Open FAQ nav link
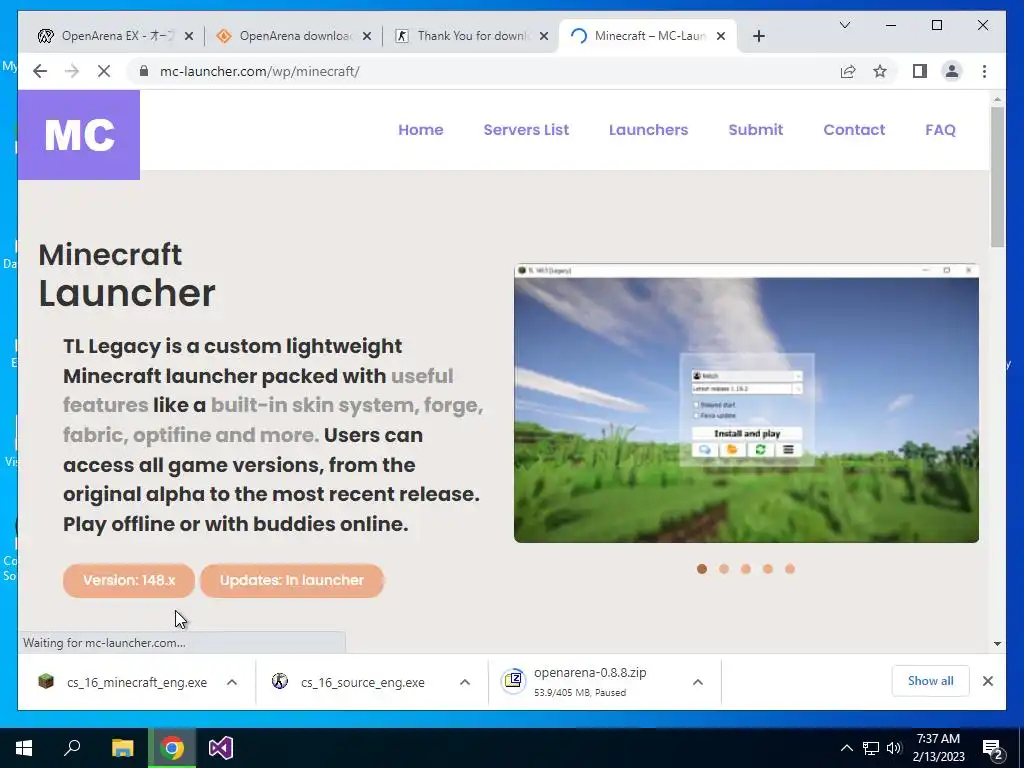The width and height of the screenshot is (1024, 768). [940, 130]
